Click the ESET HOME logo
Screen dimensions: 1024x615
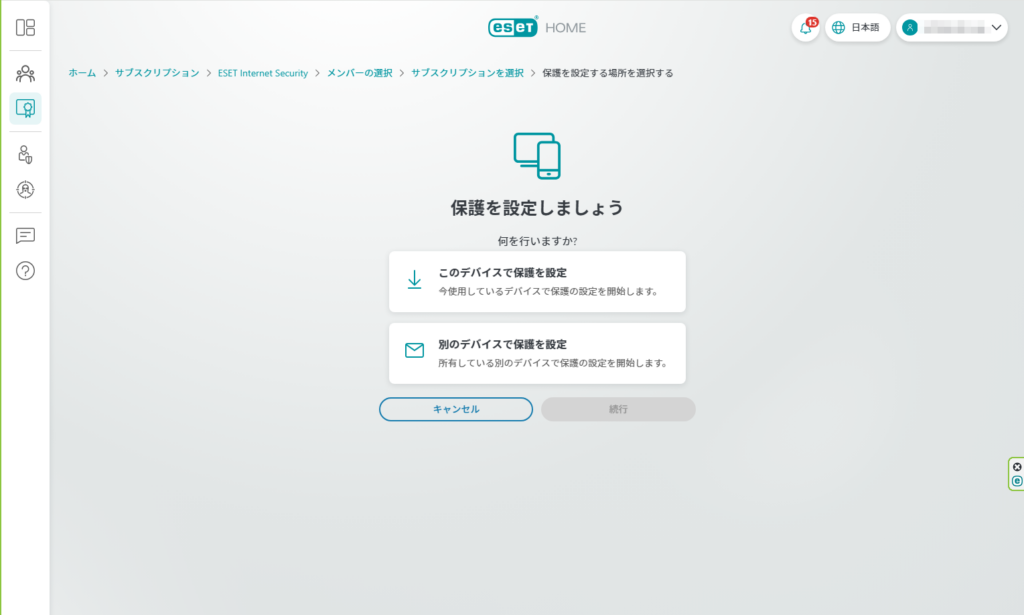tap(537, 27)
